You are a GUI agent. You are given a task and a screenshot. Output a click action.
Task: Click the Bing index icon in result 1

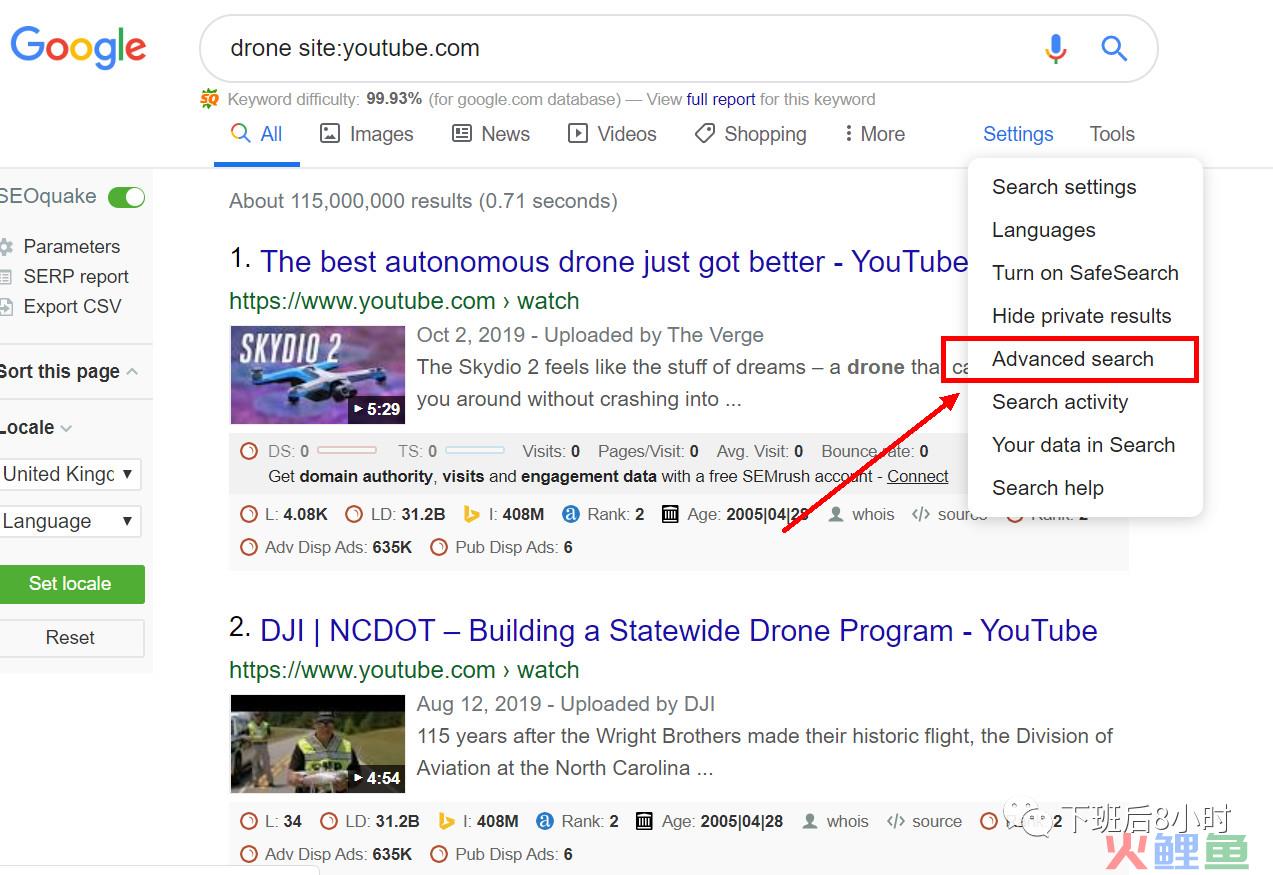[x=471, y=514]
